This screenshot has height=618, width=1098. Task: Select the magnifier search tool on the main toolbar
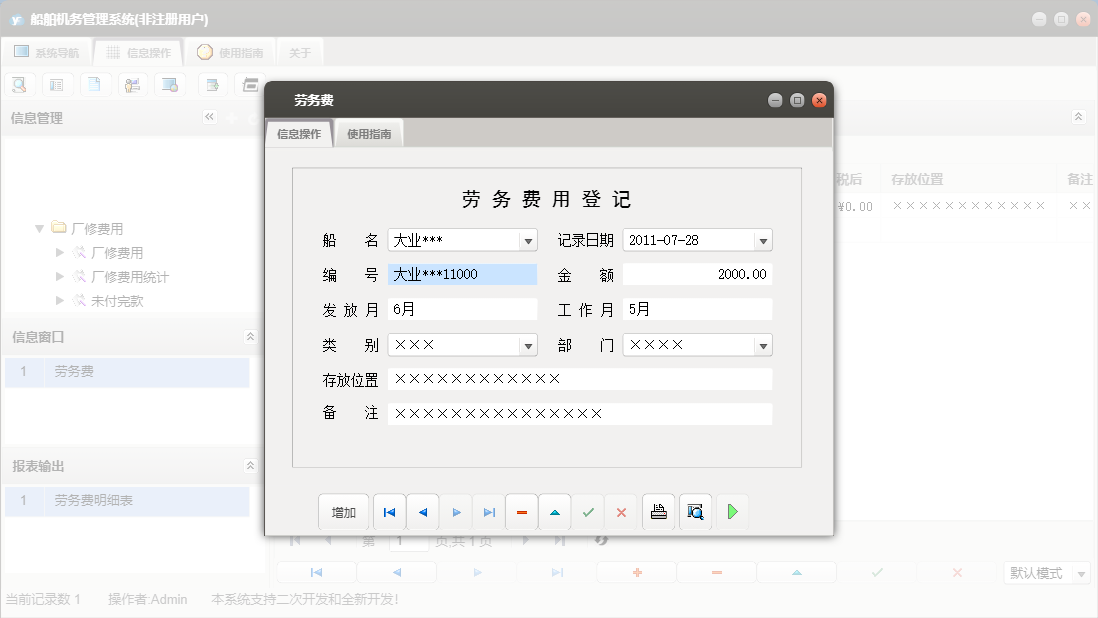coord(19,84)
